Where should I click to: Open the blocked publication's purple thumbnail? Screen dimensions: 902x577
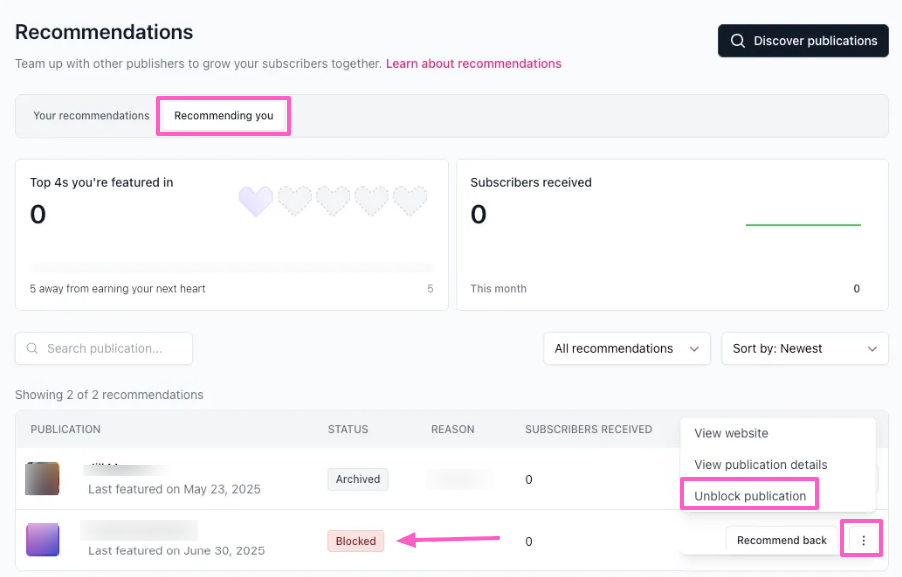pyautogui.click(x=42, y=540)
